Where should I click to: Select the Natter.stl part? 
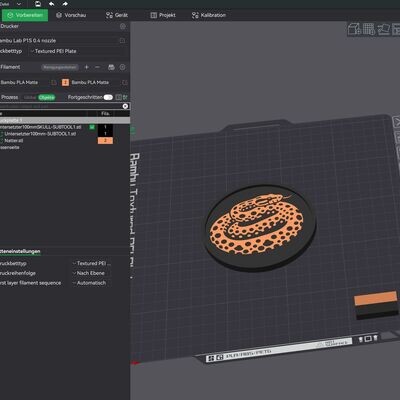(x=14, y=141)
